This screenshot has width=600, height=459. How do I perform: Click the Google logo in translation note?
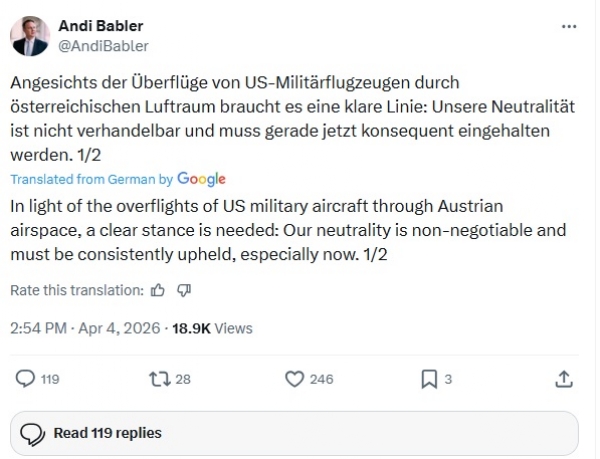click(x=201, y=179)
